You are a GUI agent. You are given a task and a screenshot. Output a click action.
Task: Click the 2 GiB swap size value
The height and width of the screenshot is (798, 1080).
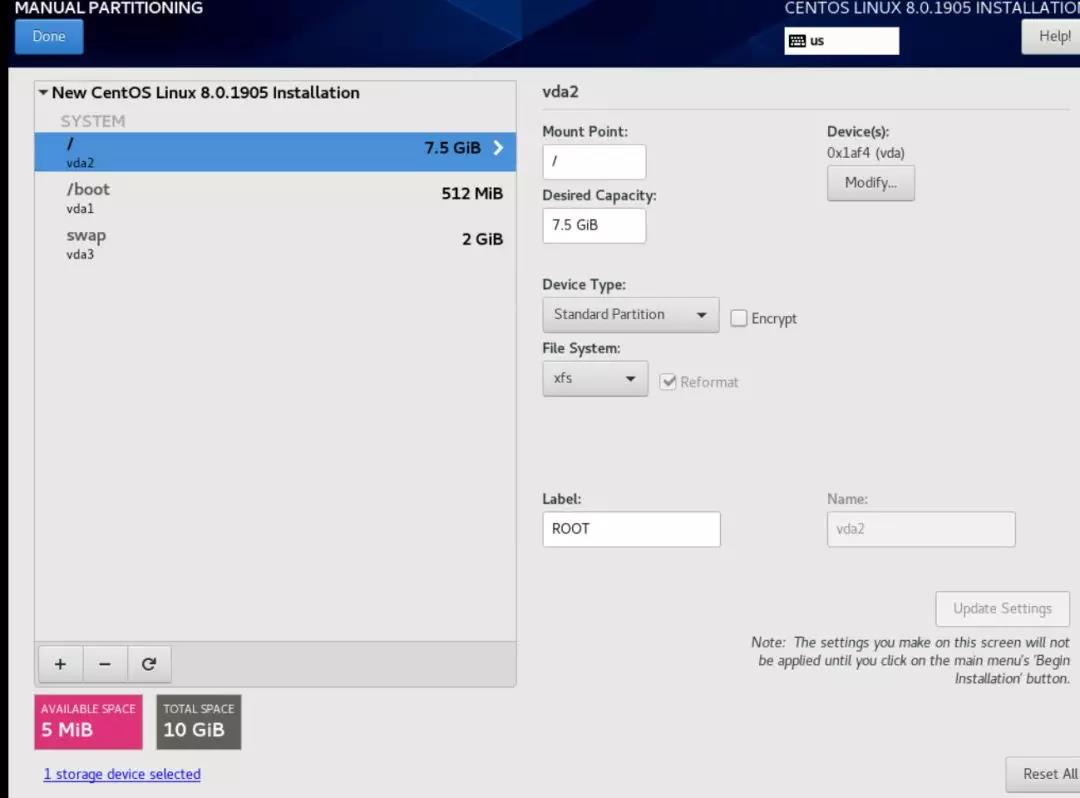tap(482, 239)
